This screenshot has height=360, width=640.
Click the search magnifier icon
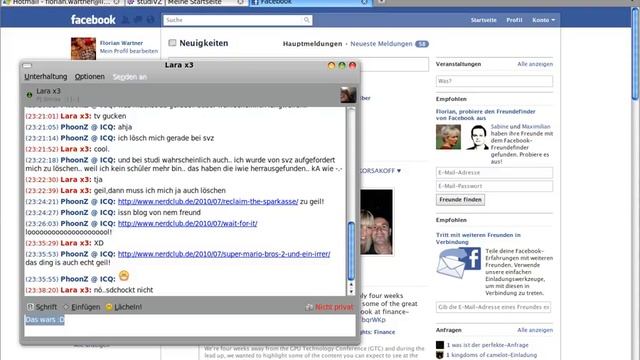pos(307,20)
